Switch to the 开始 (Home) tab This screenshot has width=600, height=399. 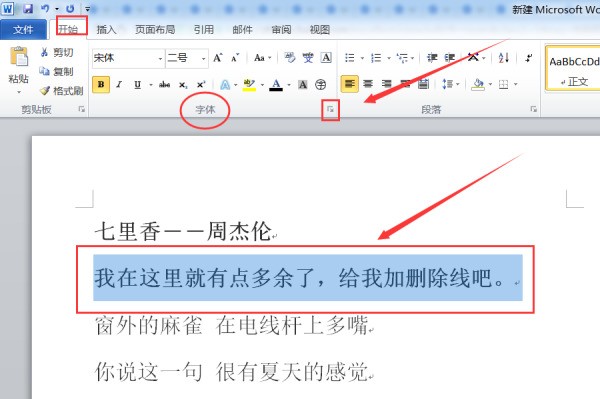coord(68,29)
